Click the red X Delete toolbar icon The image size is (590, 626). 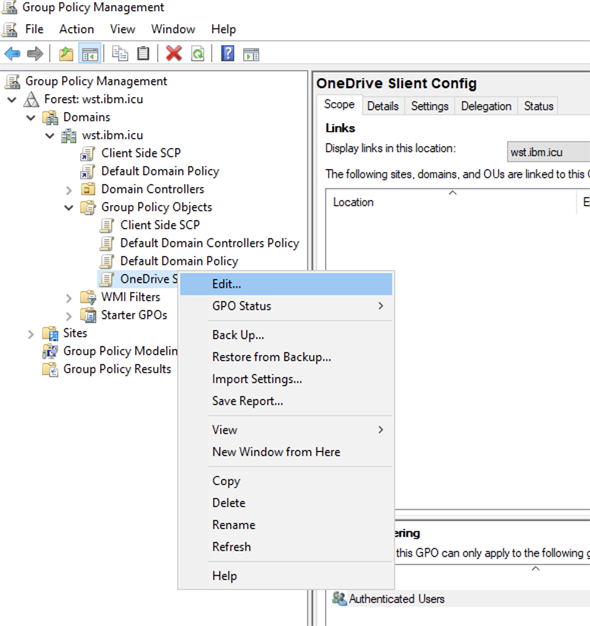tap(174, 53)
